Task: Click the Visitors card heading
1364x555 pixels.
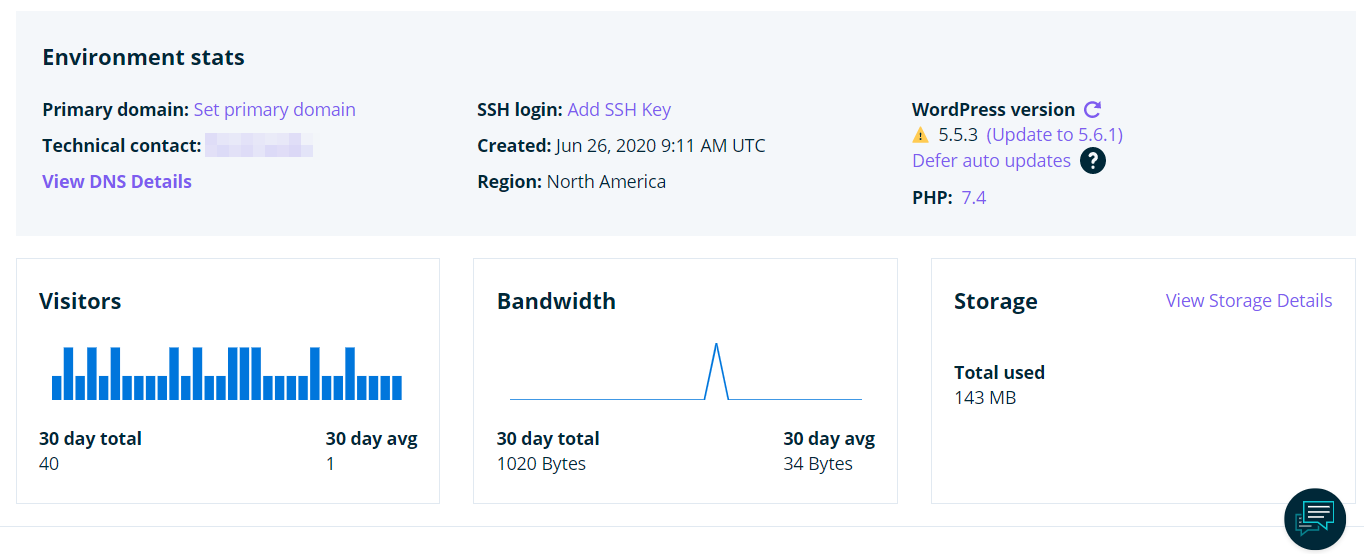Action: 80,301
